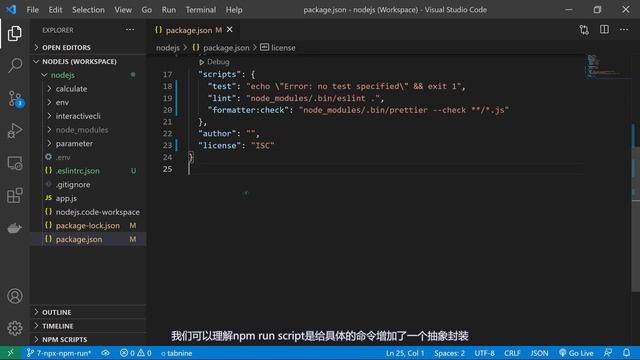Click package.json in the breadcrumb
The width and height of the screenshot is (640, 360).
pyautogui.click(x=221, y=48)
